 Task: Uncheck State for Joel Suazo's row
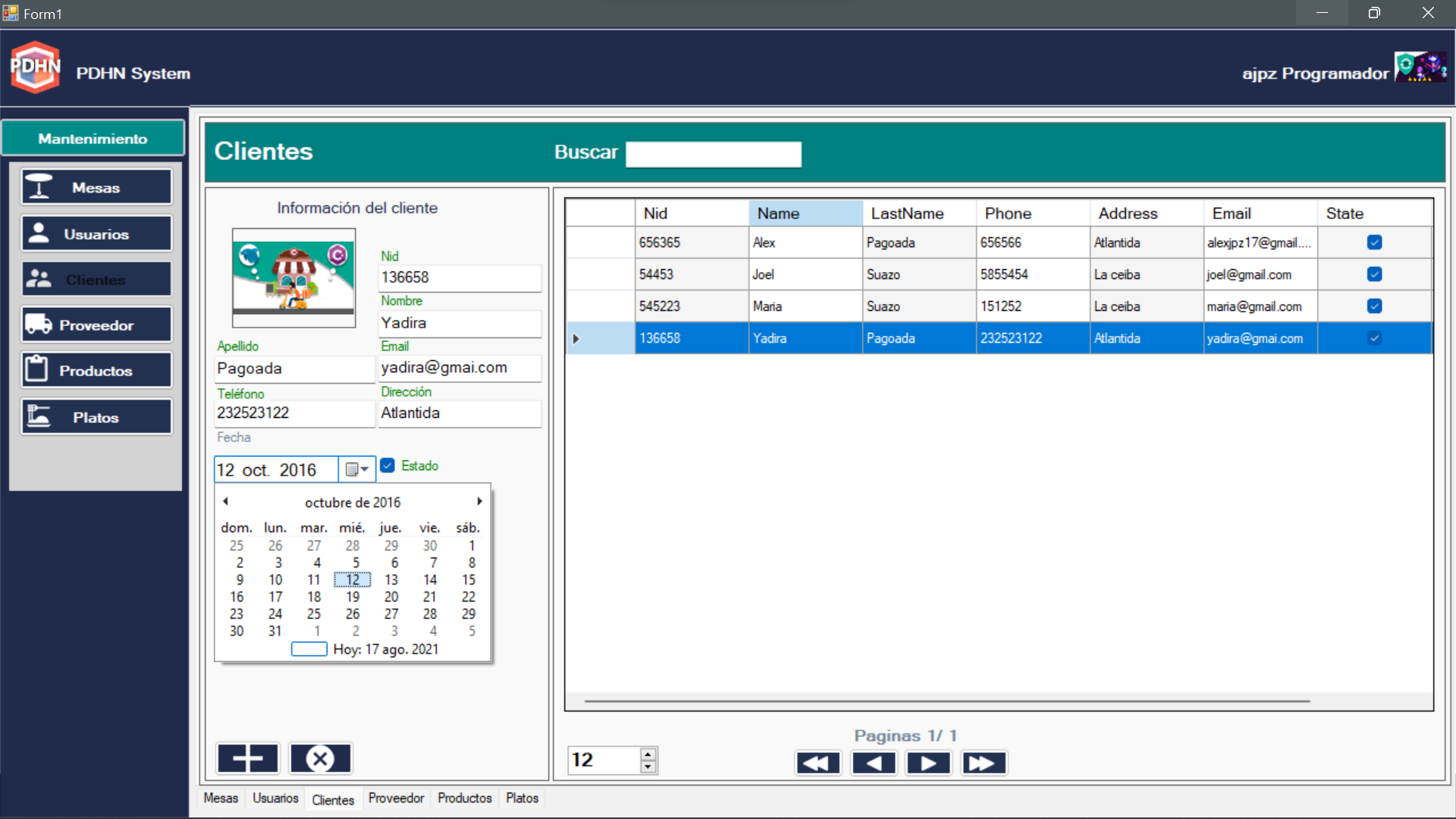(x=1375, y=274)
